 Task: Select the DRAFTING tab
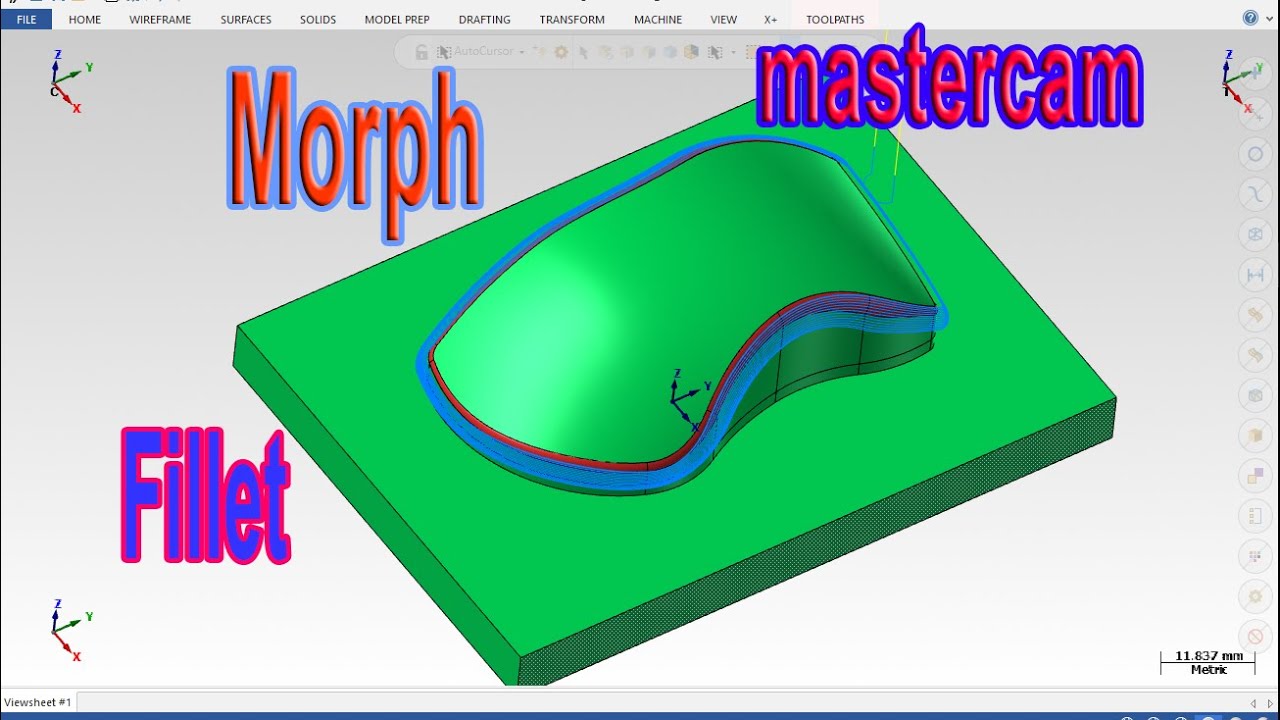(x=485, y=19)
